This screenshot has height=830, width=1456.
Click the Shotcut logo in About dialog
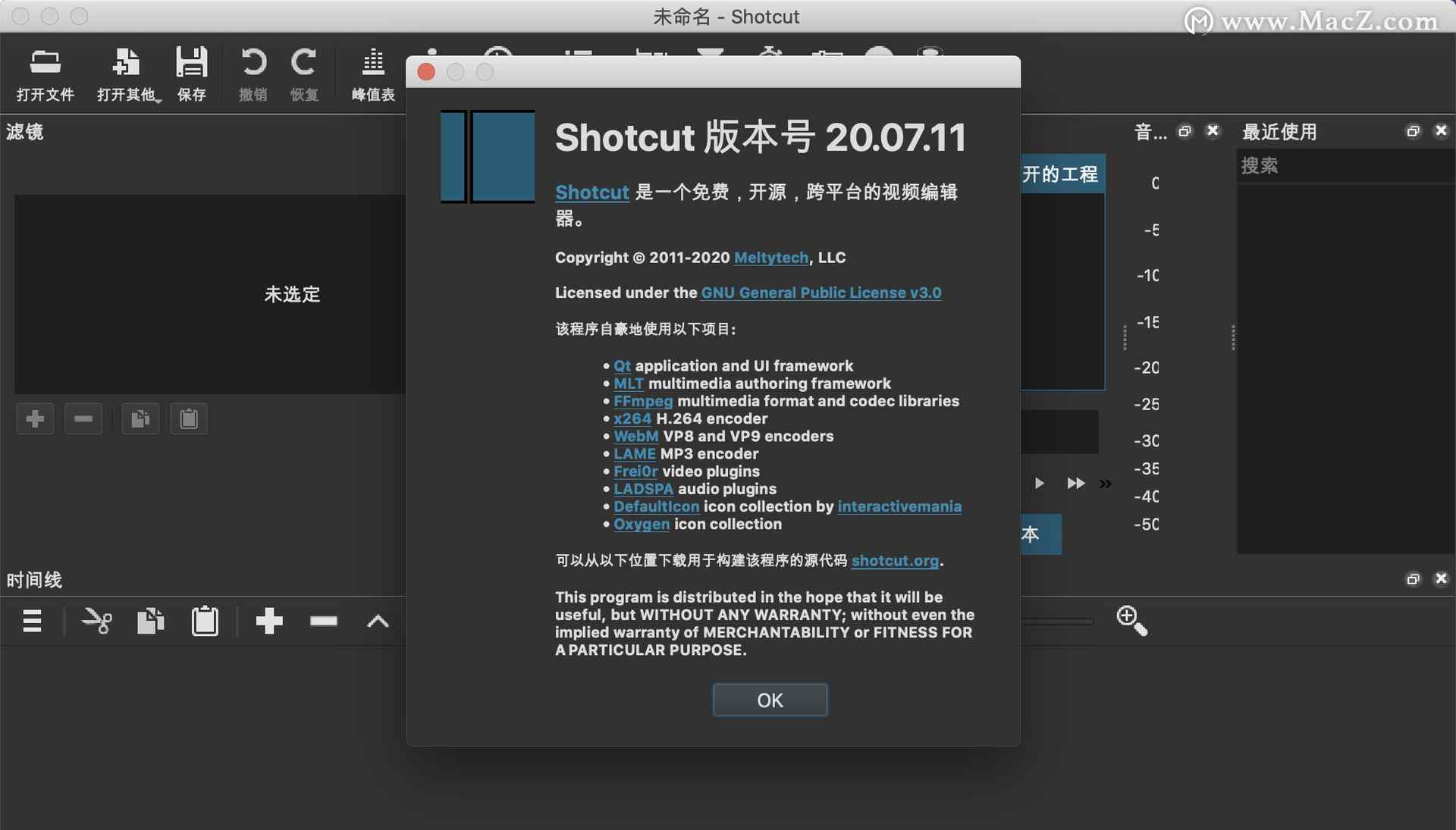click(x=488, y=156)
